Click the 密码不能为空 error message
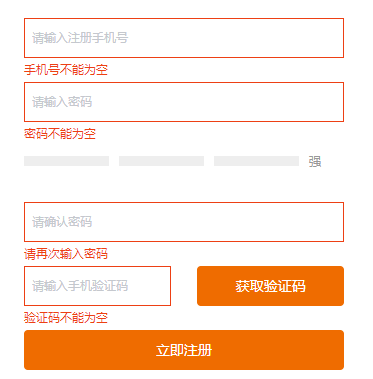The image size is (373, 379). 60,134
